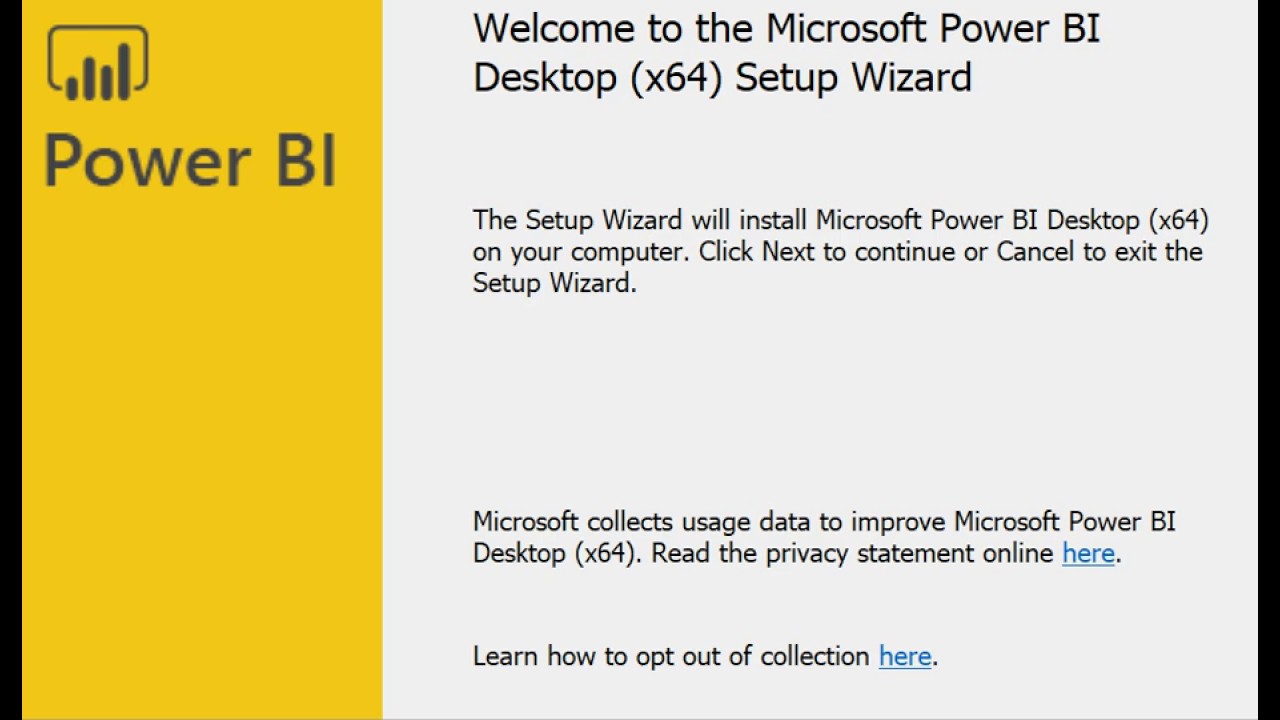Follow the opt out of collection "here" link
The height and width of the screenshot is (720, 1280).
tap(905, 656)
